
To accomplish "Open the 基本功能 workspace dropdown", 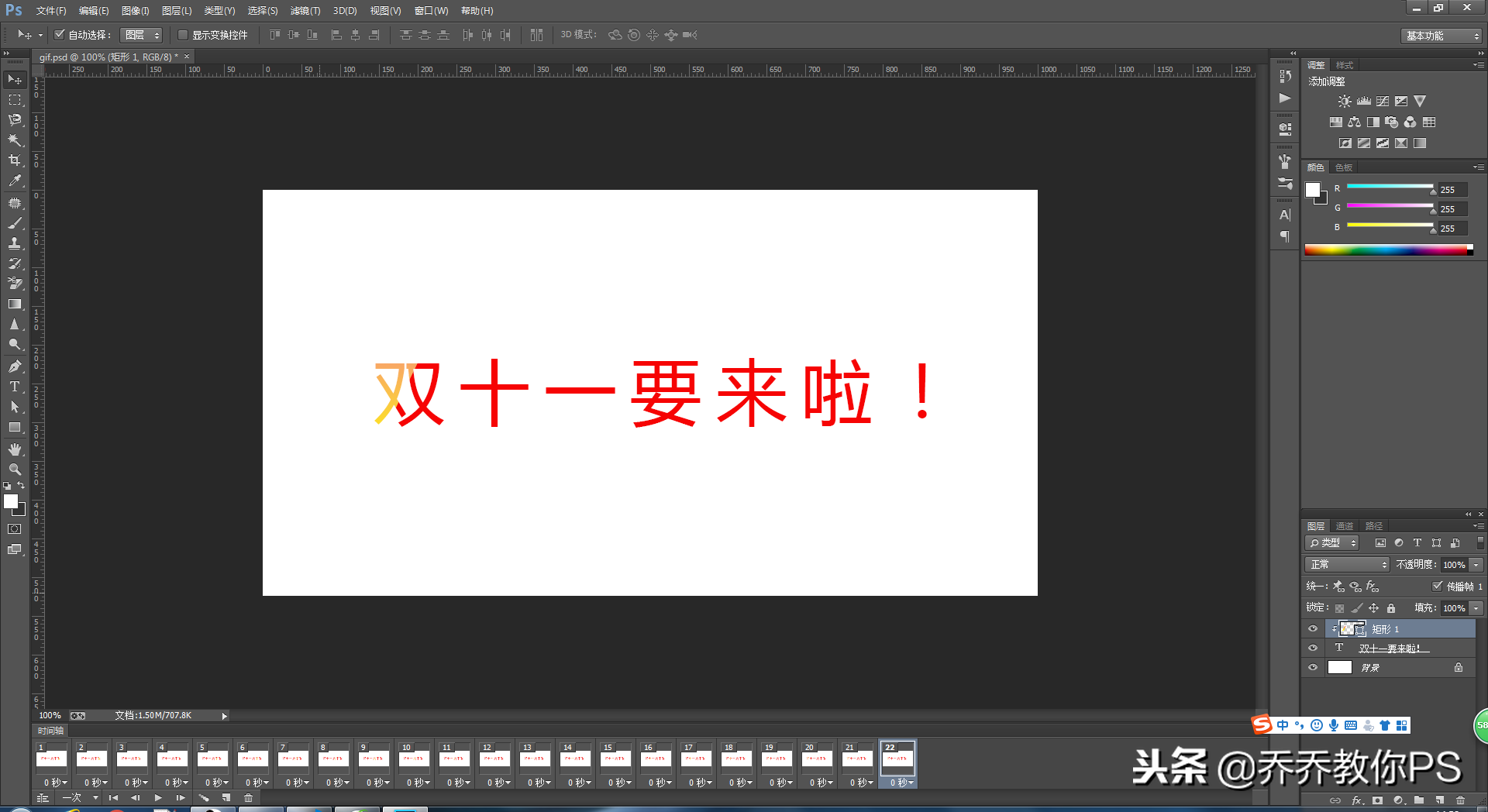I will click(x=1441, y=36).
